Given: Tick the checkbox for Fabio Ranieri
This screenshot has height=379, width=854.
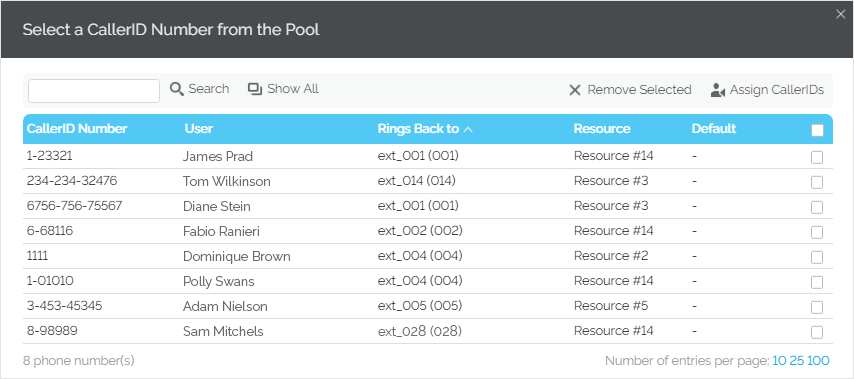Looking at the screenshot, I should (817, 233).
